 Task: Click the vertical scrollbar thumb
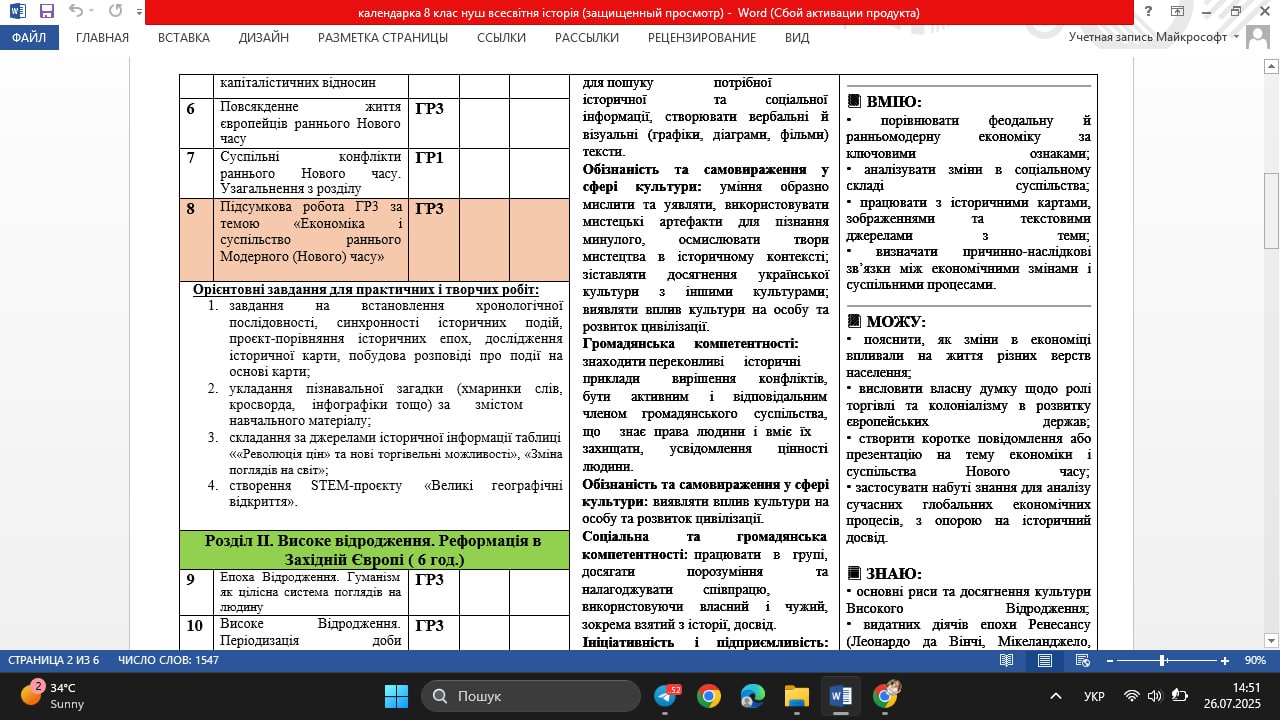(x=1272, y=210)
